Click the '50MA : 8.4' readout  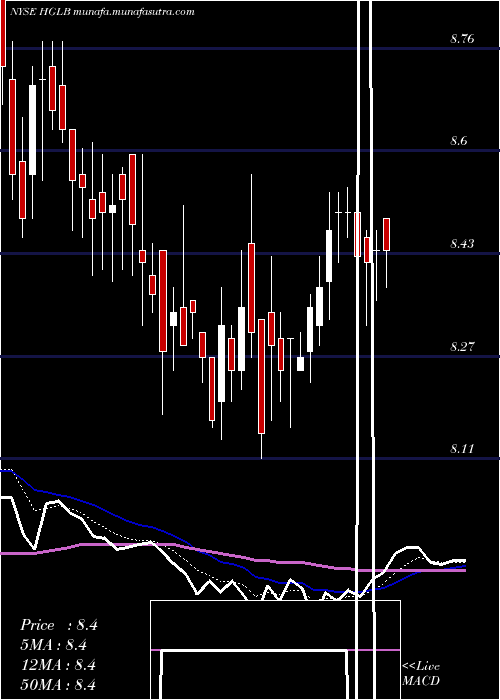coord(59,684)
